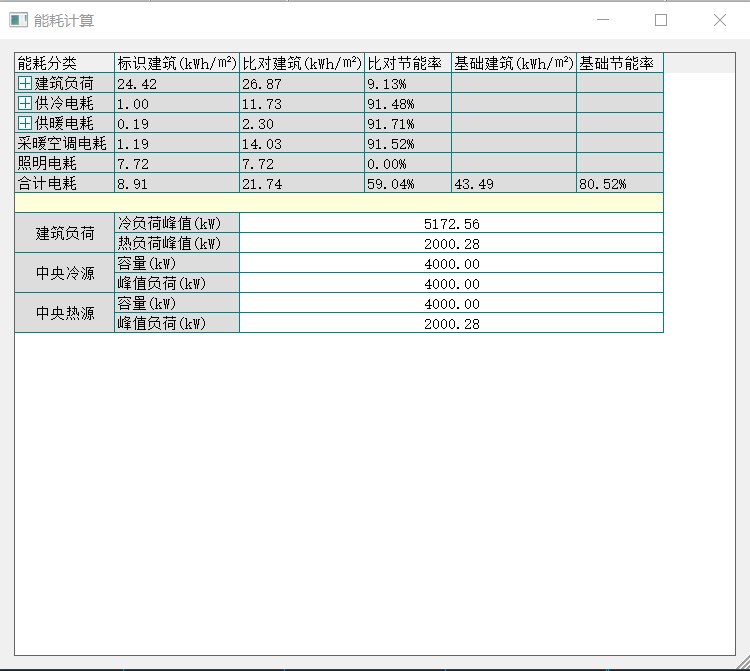Image resolution: width=750 pixels, height=671 pixels.
Task: Close the 能耗计算 window
Action: point(719,20)
